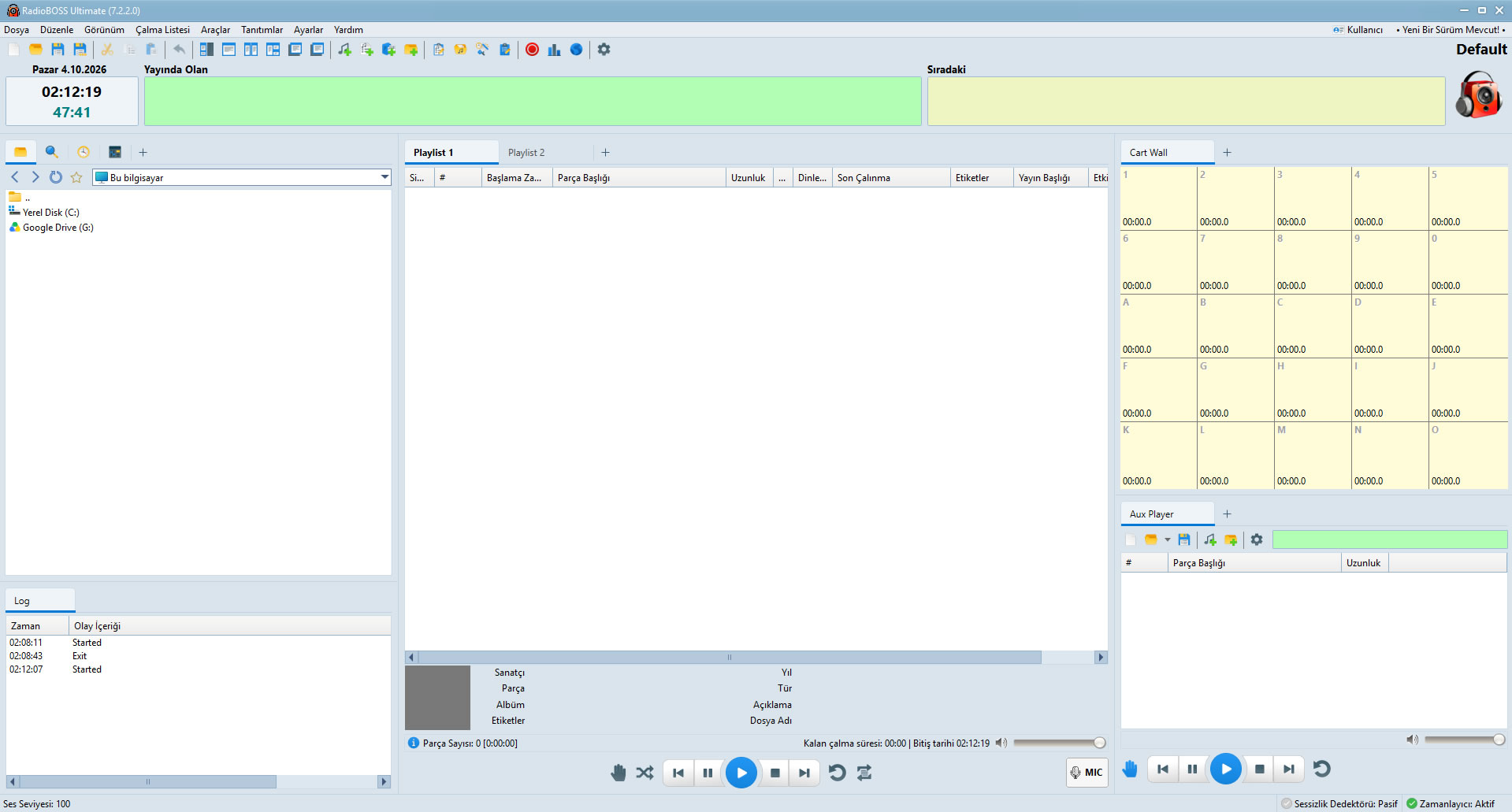Image resolution: width=1512 pixels, height=812 pixels.
Task: Click the red record button in toolbar
Action: 532,50
